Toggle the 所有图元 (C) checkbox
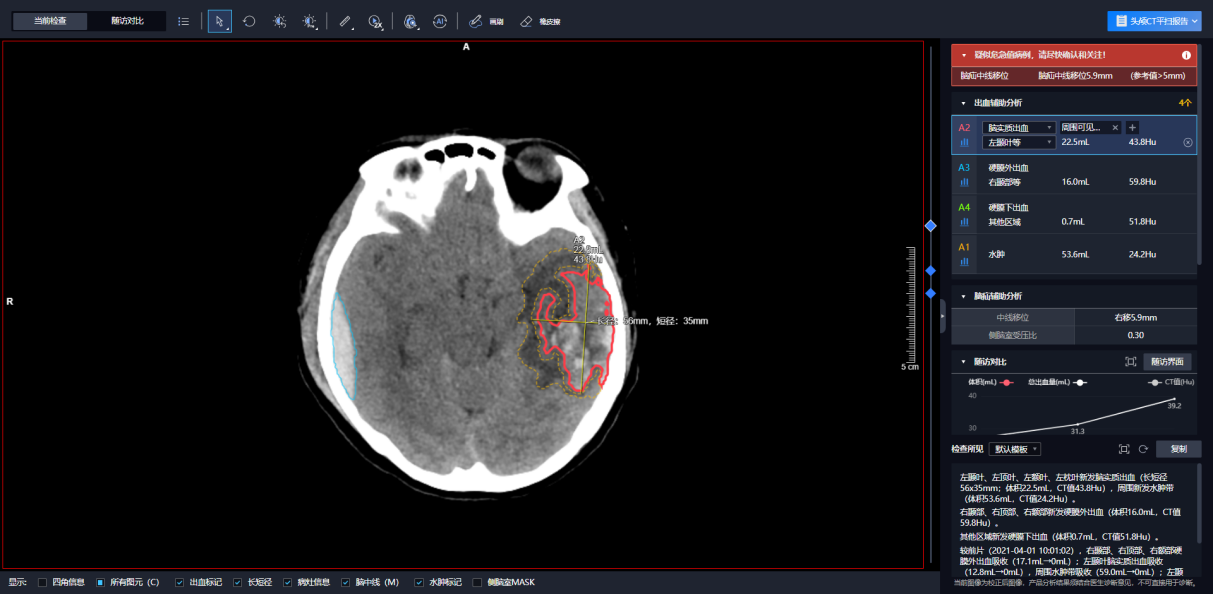 100,582
